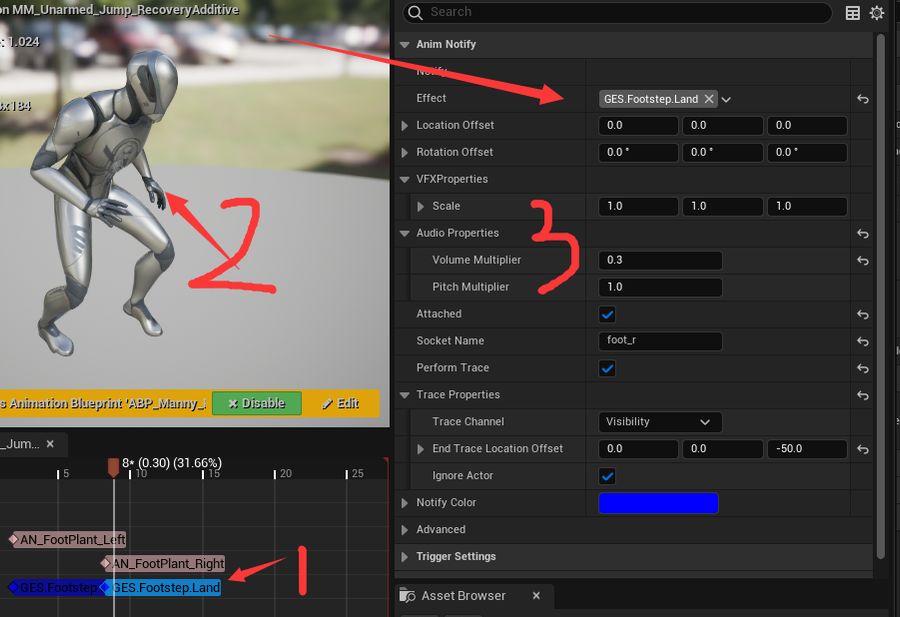Uncheck the Attached checkbox
The width and height of the screenshot is (900, 617).
607,315
